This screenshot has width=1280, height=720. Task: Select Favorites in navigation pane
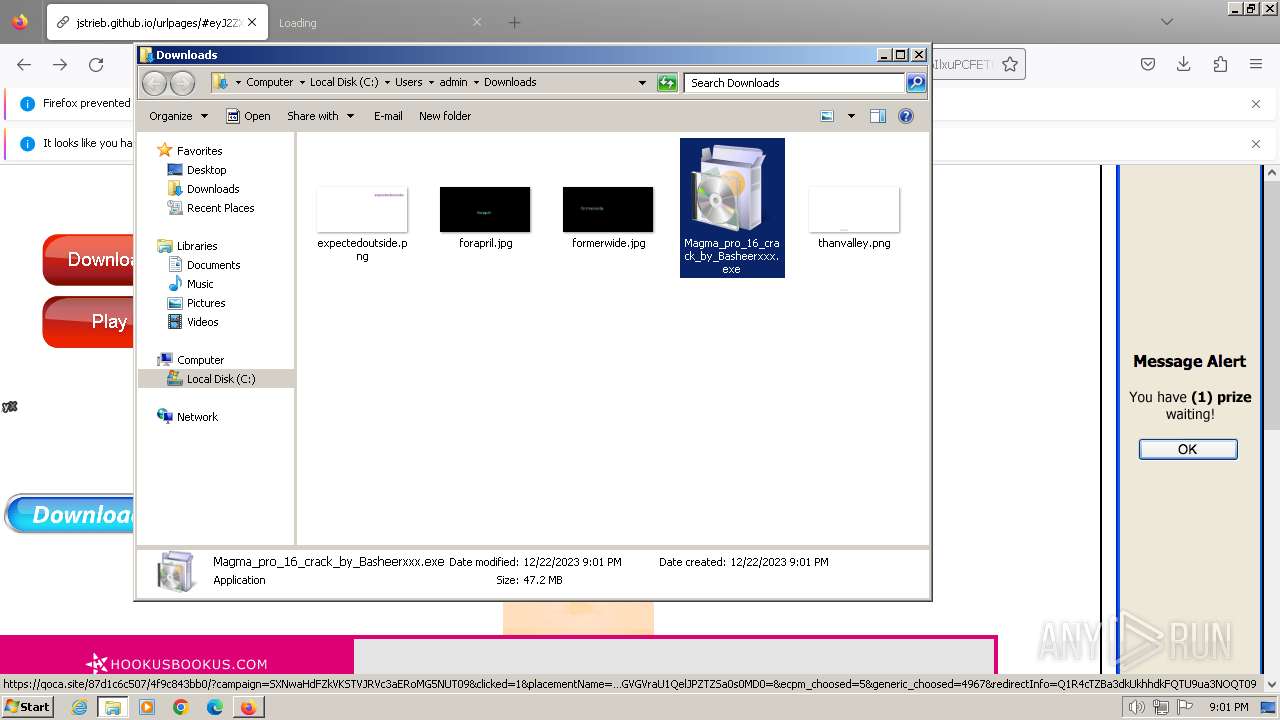[x=199, y=151]
